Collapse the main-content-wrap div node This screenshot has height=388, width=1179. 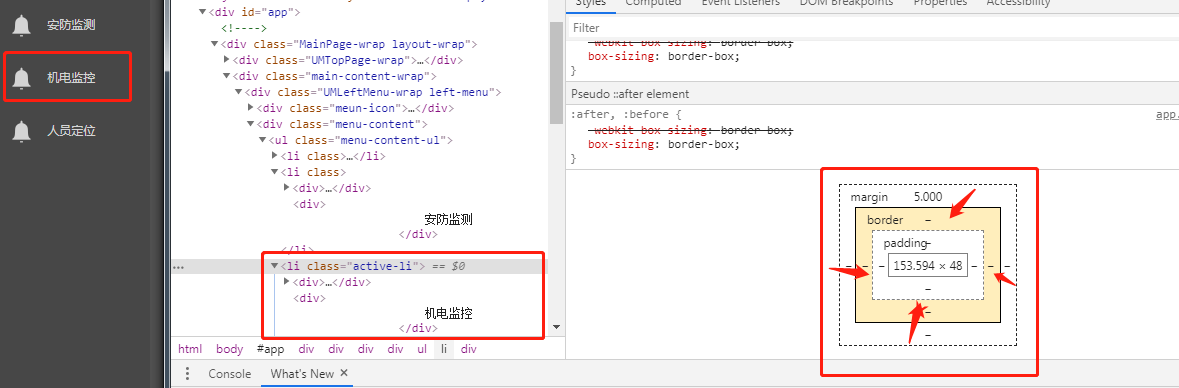pyautogui.click(x=226, y=76)
